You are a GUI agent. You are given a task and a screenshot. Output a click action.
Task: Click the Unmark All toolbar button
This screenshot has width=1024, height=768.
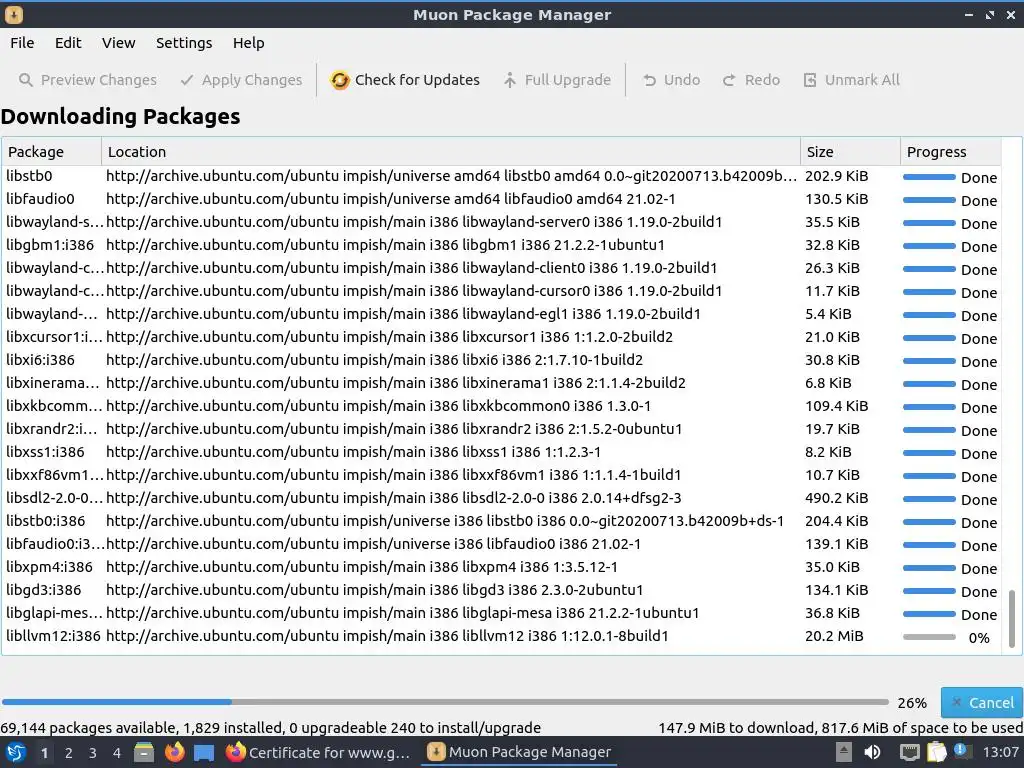tap(851, 80)
